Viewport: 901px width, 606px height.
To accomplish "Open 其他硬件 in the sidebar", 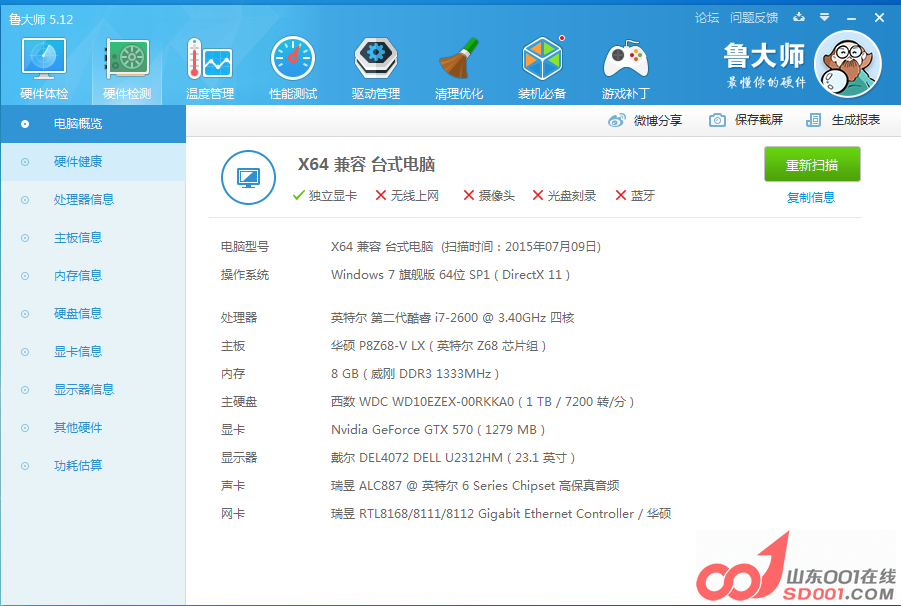I will pos(93,427).
